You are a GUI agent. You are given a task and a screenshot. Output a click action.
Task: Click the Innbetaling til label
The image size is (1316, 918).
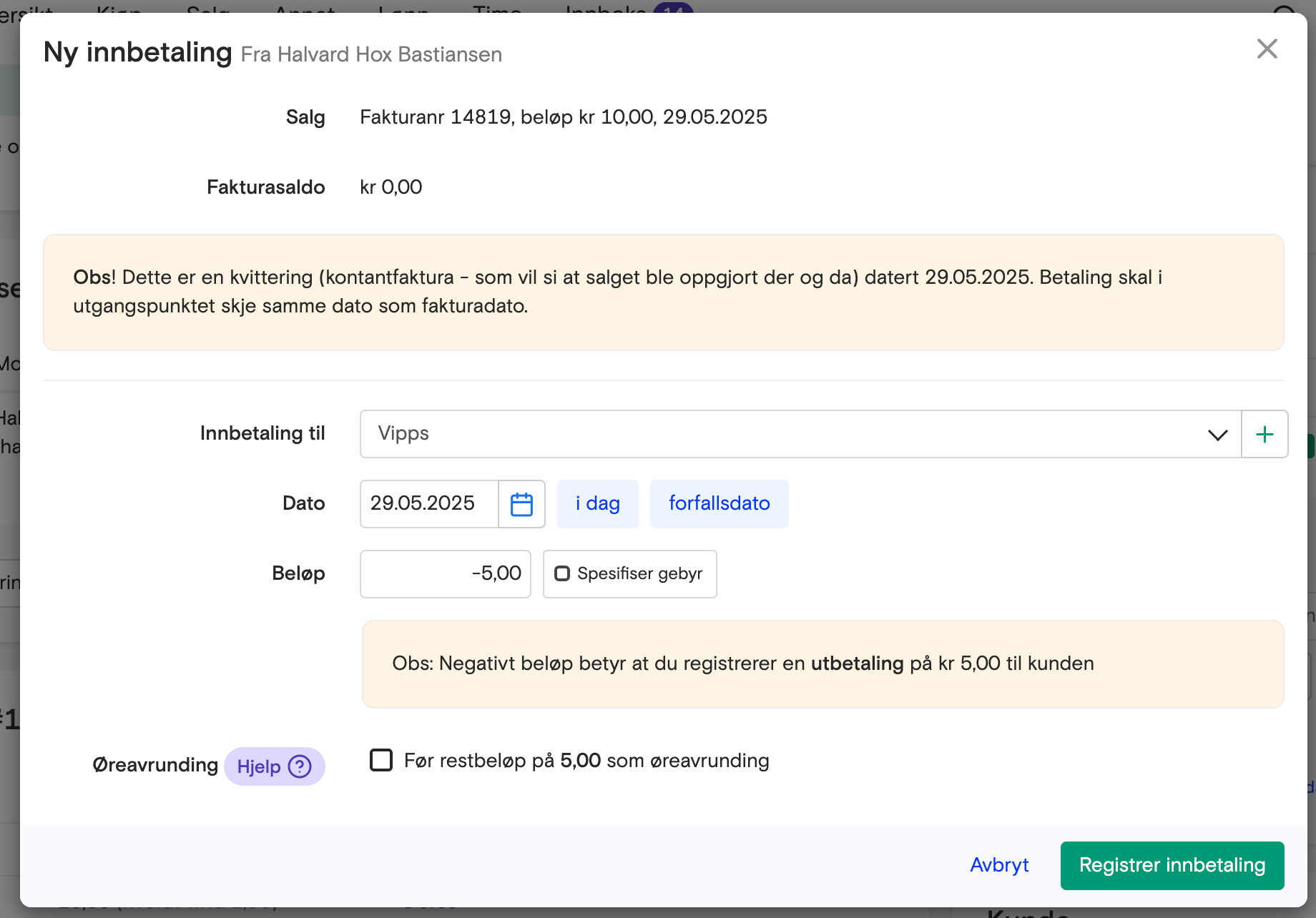[262, 433]
